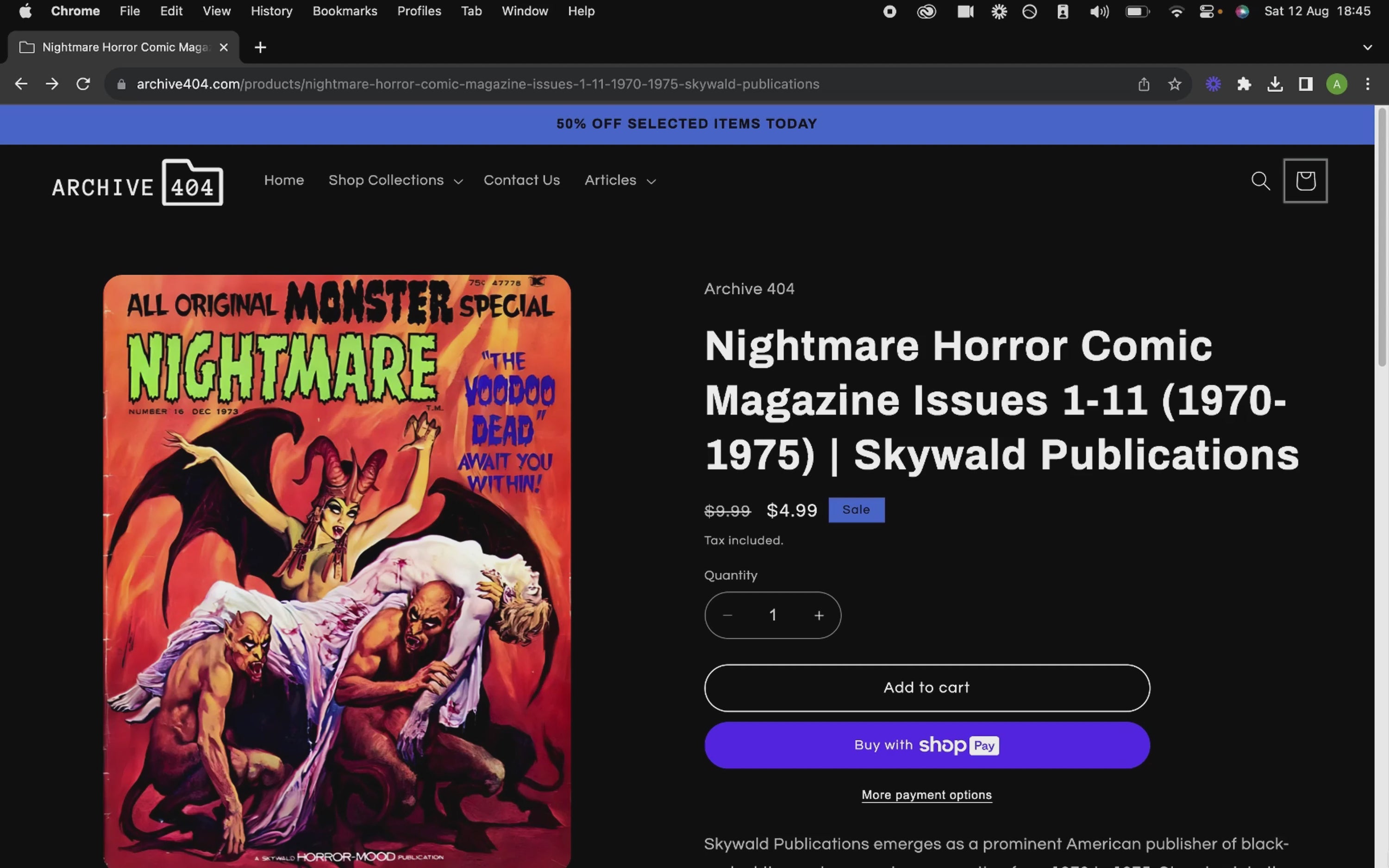
Task: Activate Siri from the menu bar
Action: tap(1242, 11)
